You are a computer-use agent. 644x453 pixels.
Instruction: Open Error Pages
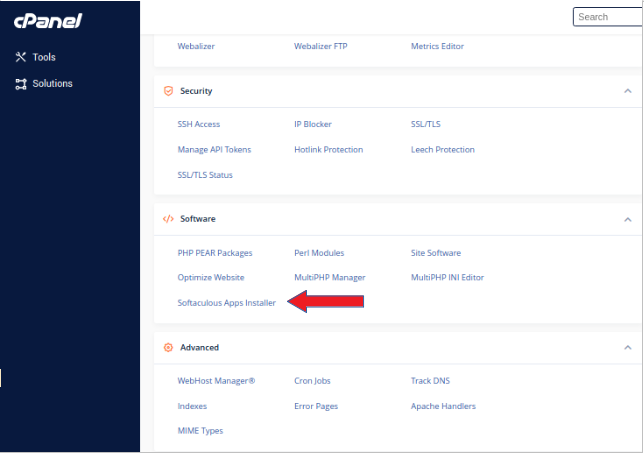[316, 406]
